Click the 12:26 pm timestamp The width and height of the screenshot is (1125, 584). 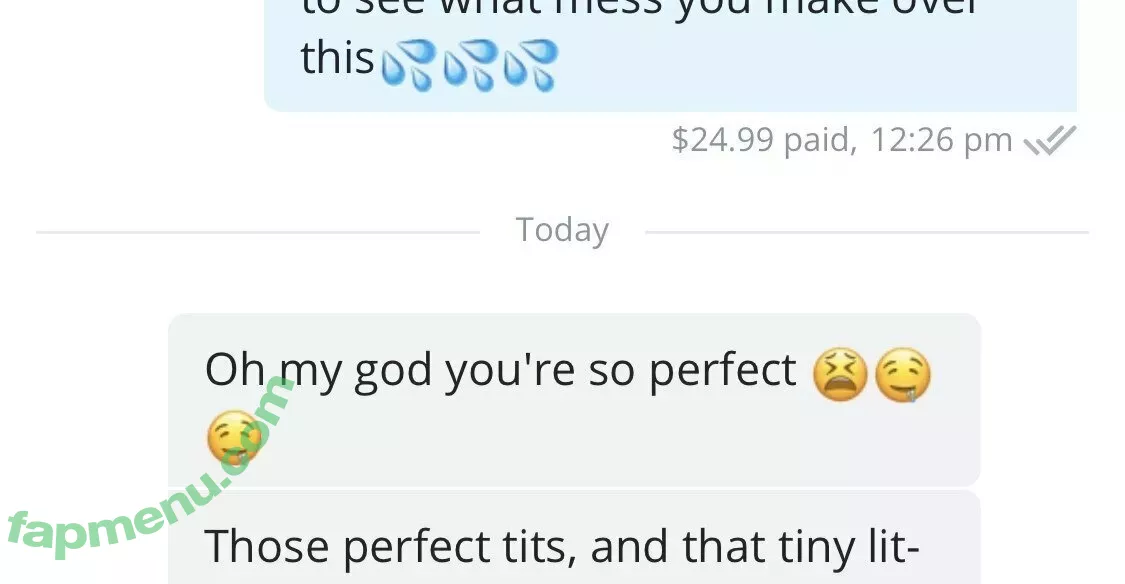[x=941, y=140]
